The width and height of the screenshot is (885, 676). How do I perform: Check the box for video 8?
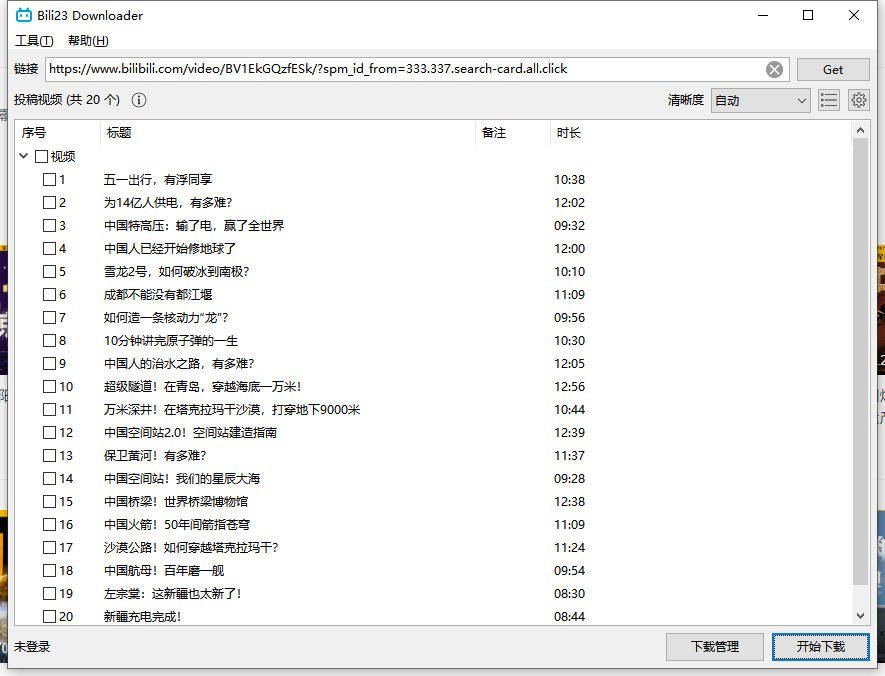tap(49, 341)
